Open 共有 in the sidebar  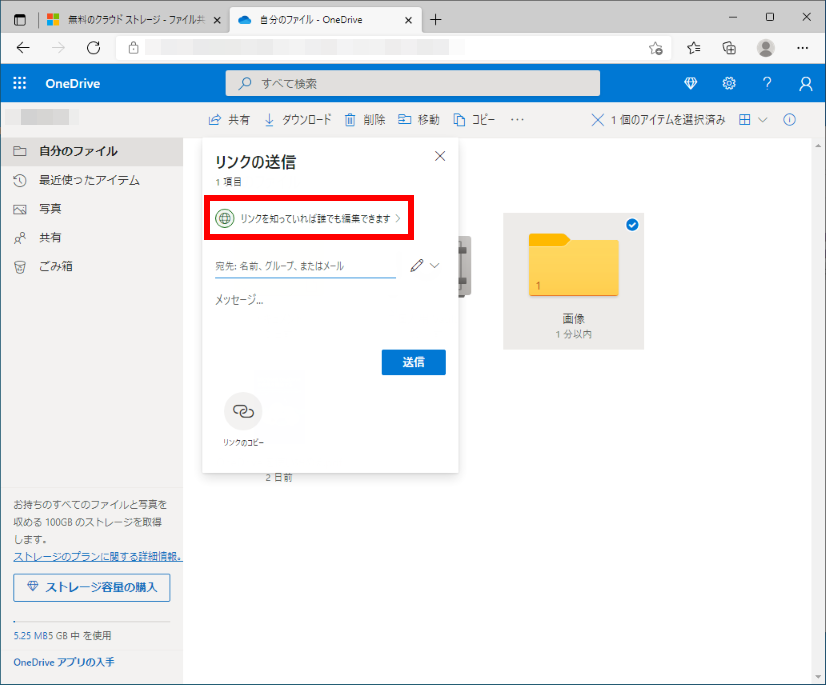pyautogui.click(x=92, y=238)
